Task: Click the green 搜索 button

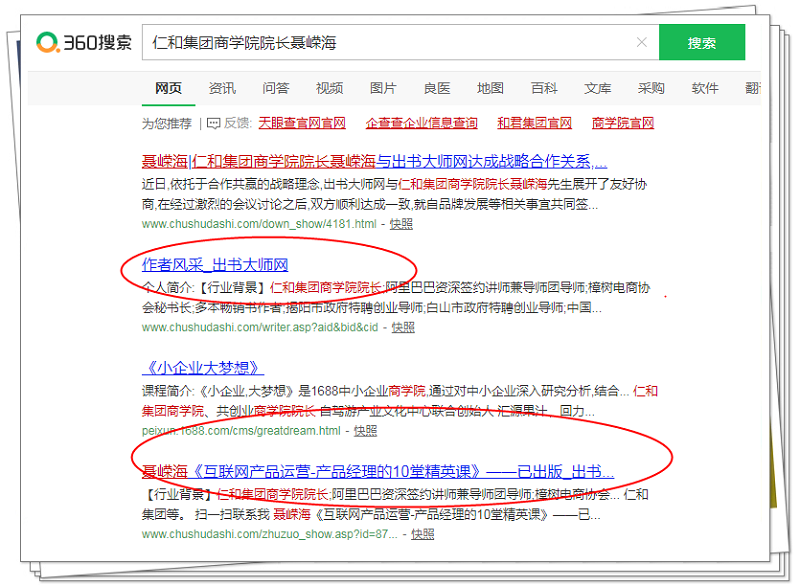Action: [701, 43]
